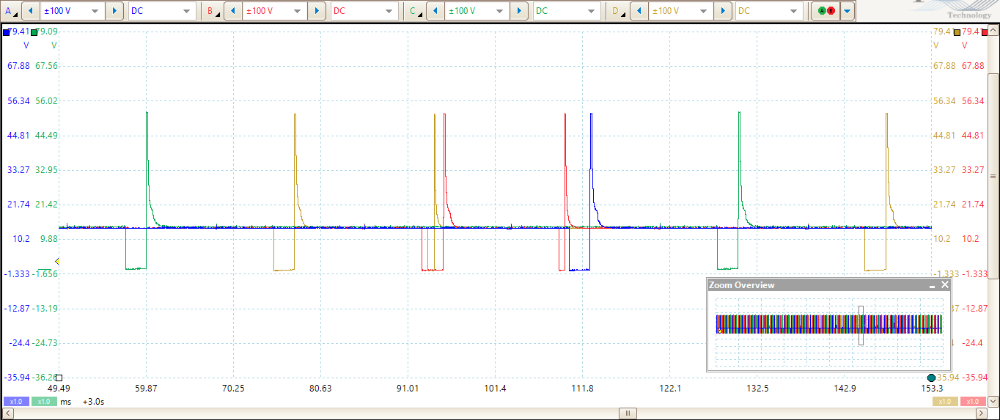
Task: Expand Channel A ±100 V range dropdown
Action: pyautogui.click(x=95, y=11)
